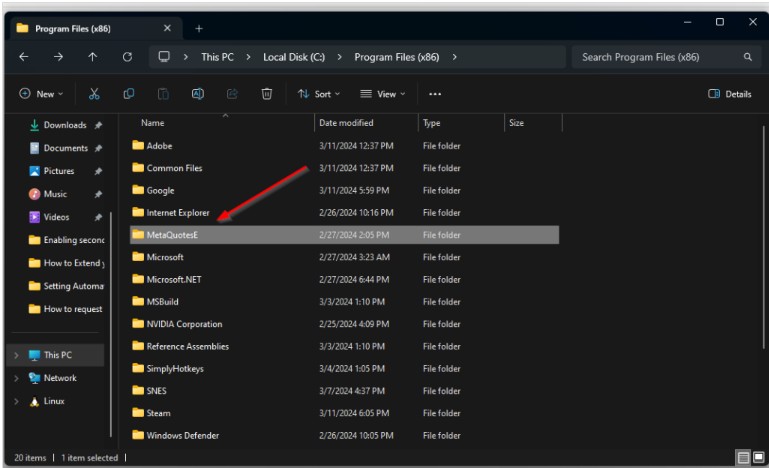The height and width of the screenshot is (468, 769).
Task: Go forward with the right arrow
Action: (x=58, y=57)
